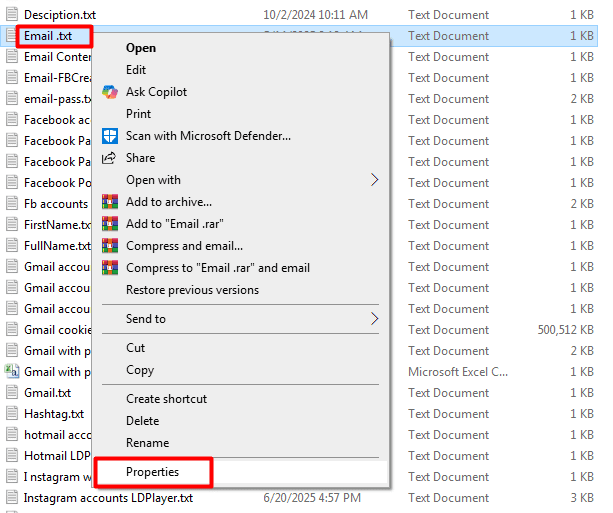Click the Email Conter file icon
The image size is (613, 513).
(x=12, y=57)
